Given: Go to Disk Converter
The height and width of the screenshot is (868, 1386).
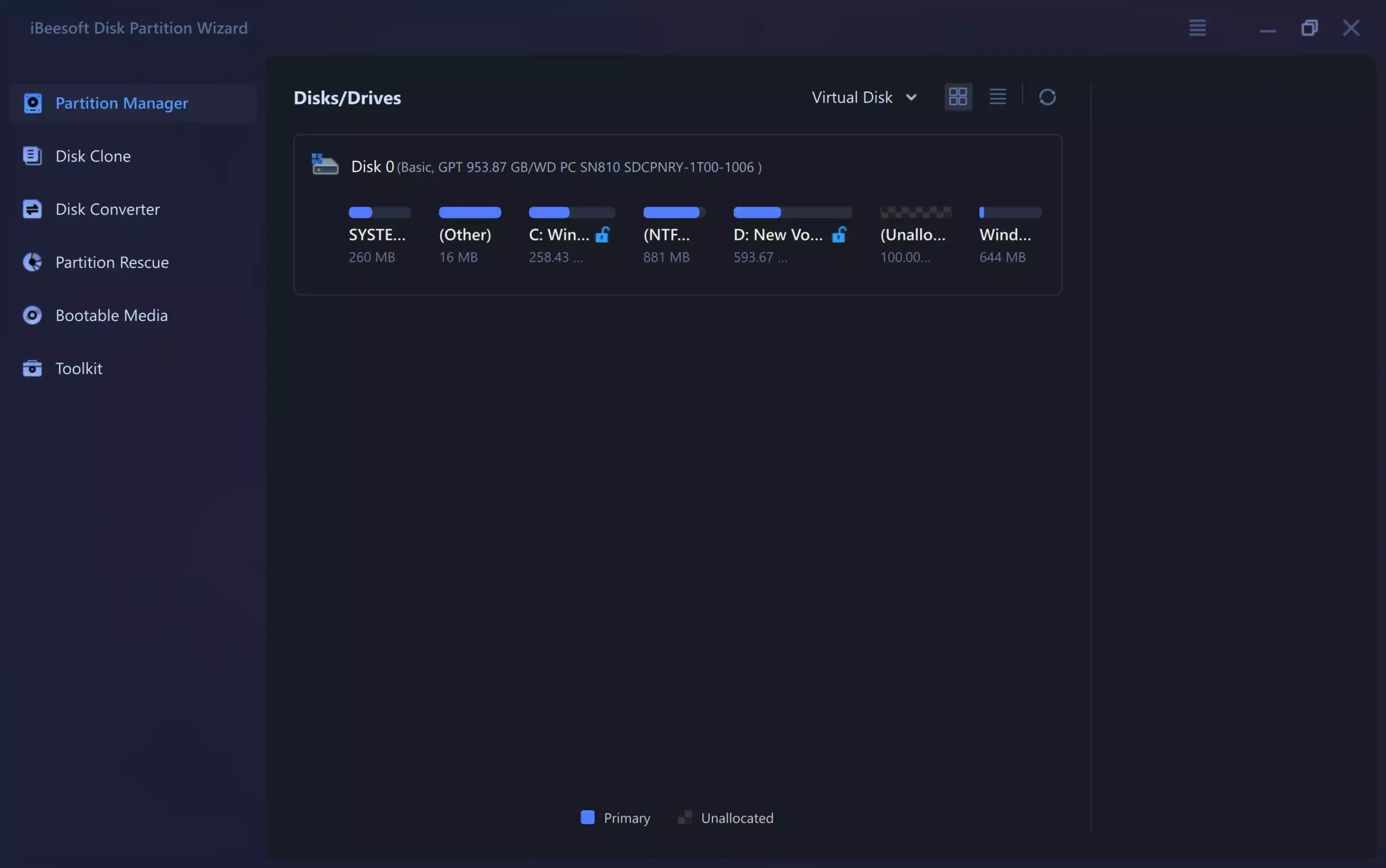Looking at the screenshot, I should pos(133,209).
